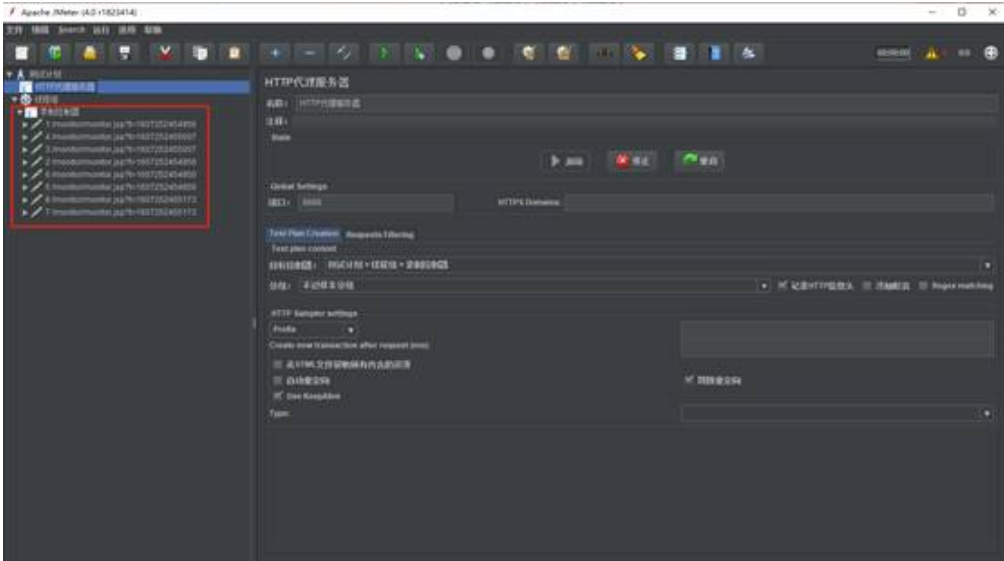Click the elapsed time display 00:00:00
Viewport: 1004px width, 561px height.
893,53
